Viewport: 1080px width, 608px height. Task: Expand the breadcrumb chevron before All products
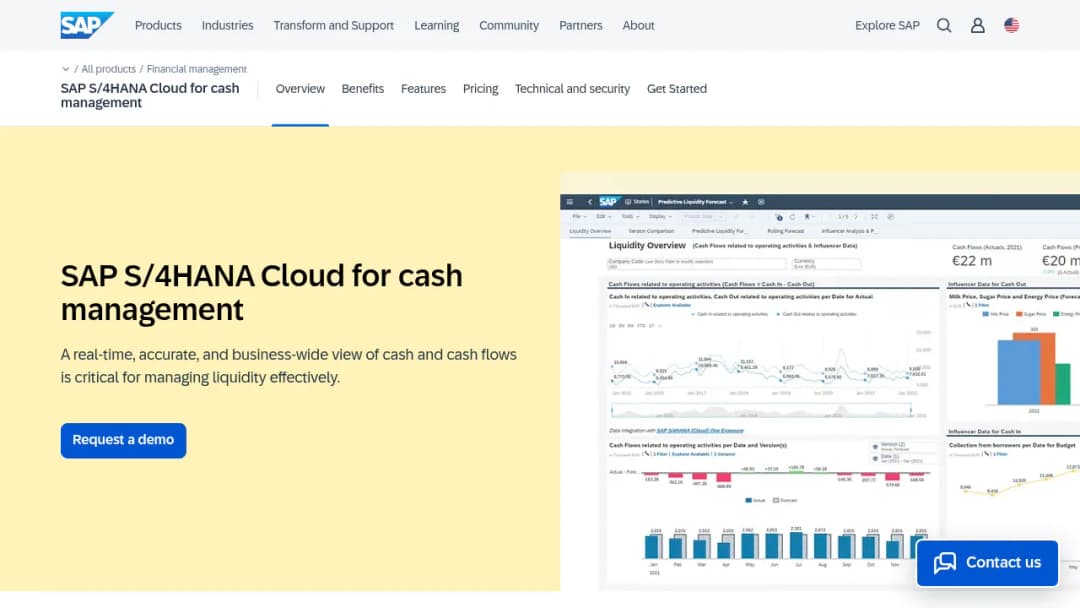coord(65,69)
